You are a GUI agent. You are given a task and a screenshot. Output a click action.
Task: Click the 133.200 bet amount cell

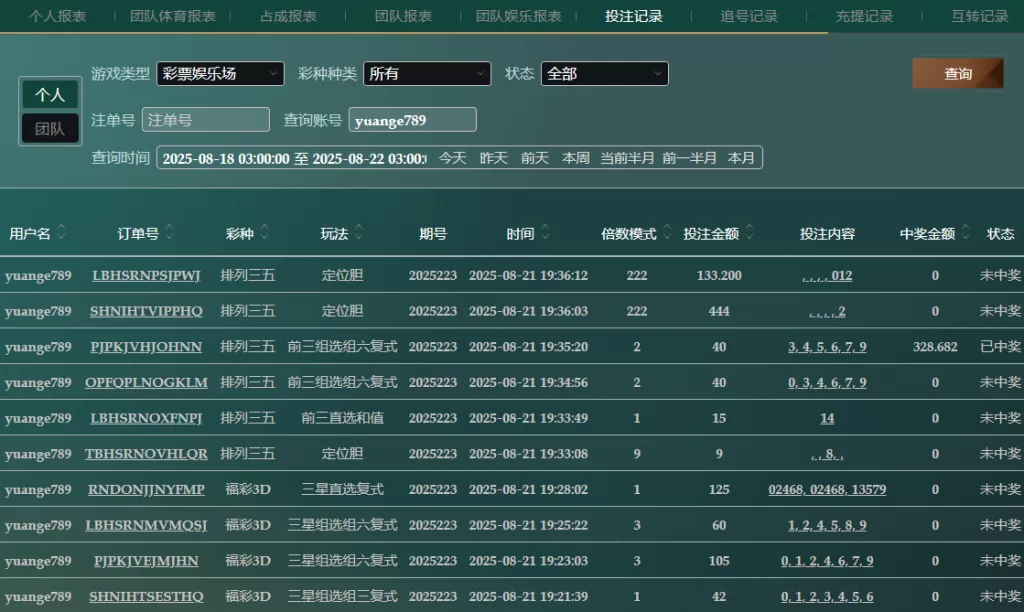click(719, 276)
